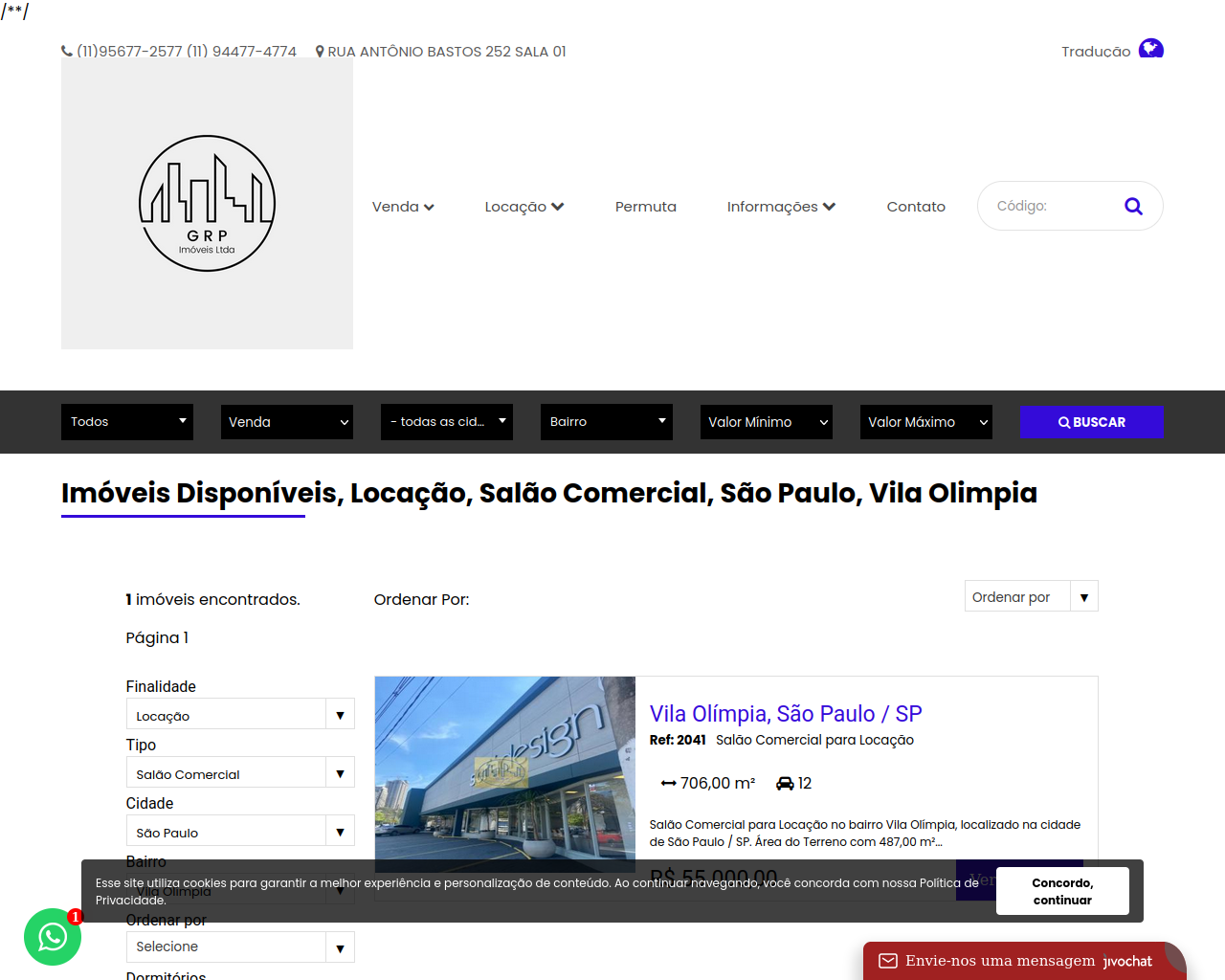Click the area value 706,00 m²

coord(718,783)
